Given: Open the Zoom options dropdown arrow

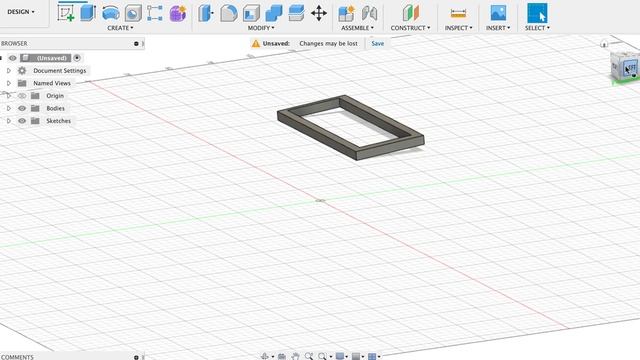Looking at the screenshot, I should (x=331, y=357).
